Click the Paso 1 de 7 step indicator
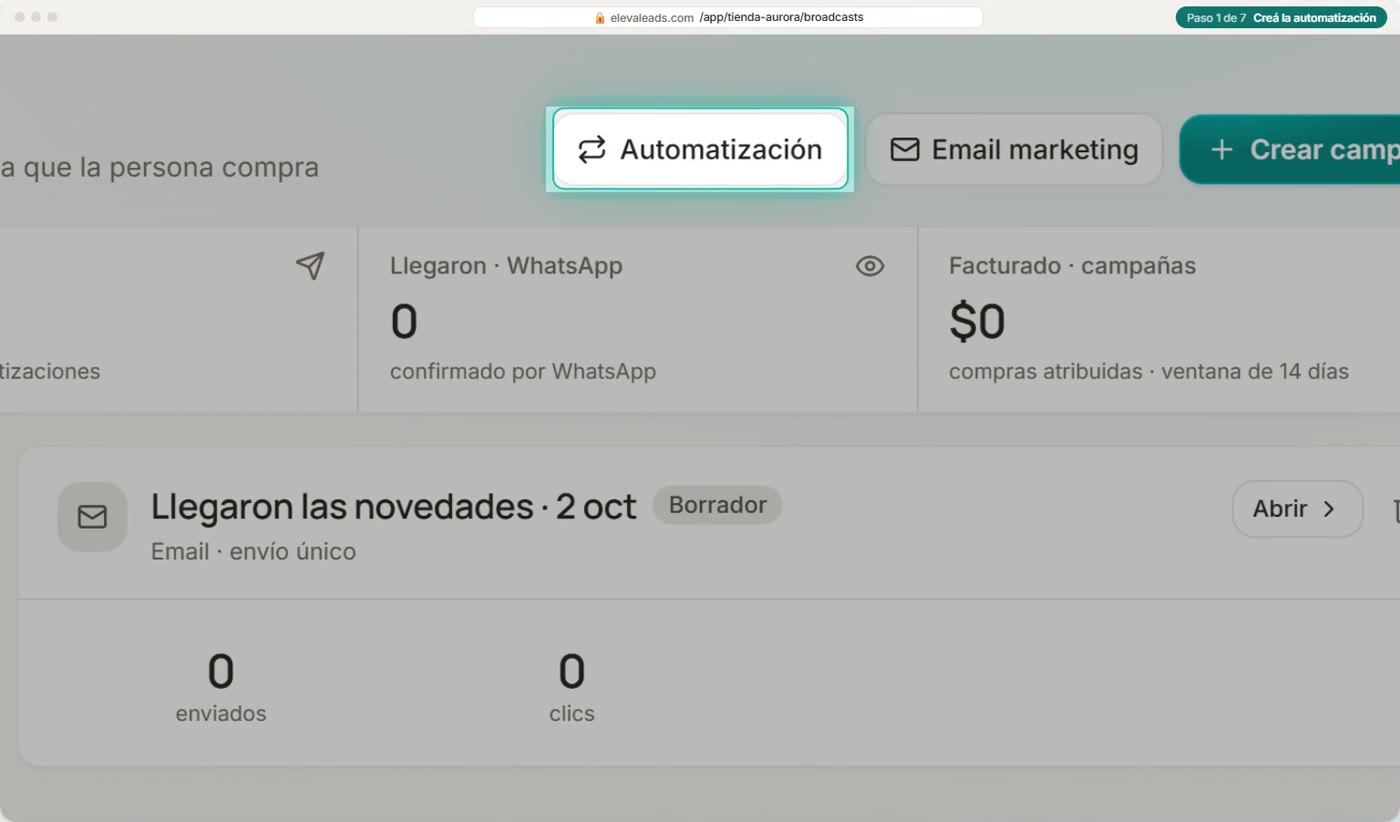This screenshot has height=822, width=1400. [1281, 17]
